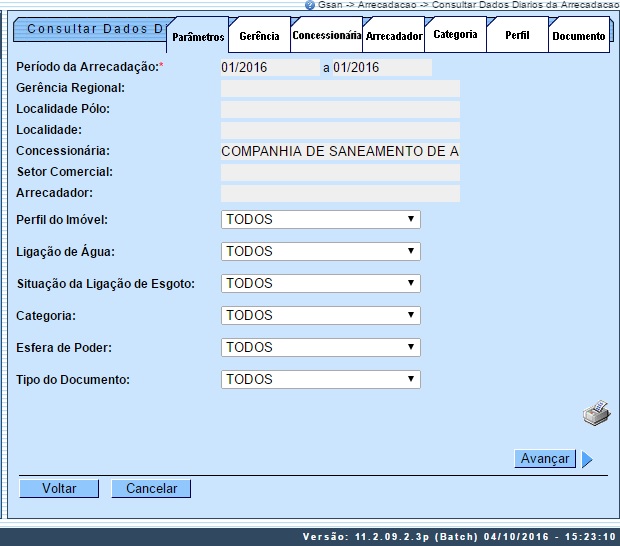Switch to the Gerência tab
This screenshot has width=620, height=546.
(259, 36)
